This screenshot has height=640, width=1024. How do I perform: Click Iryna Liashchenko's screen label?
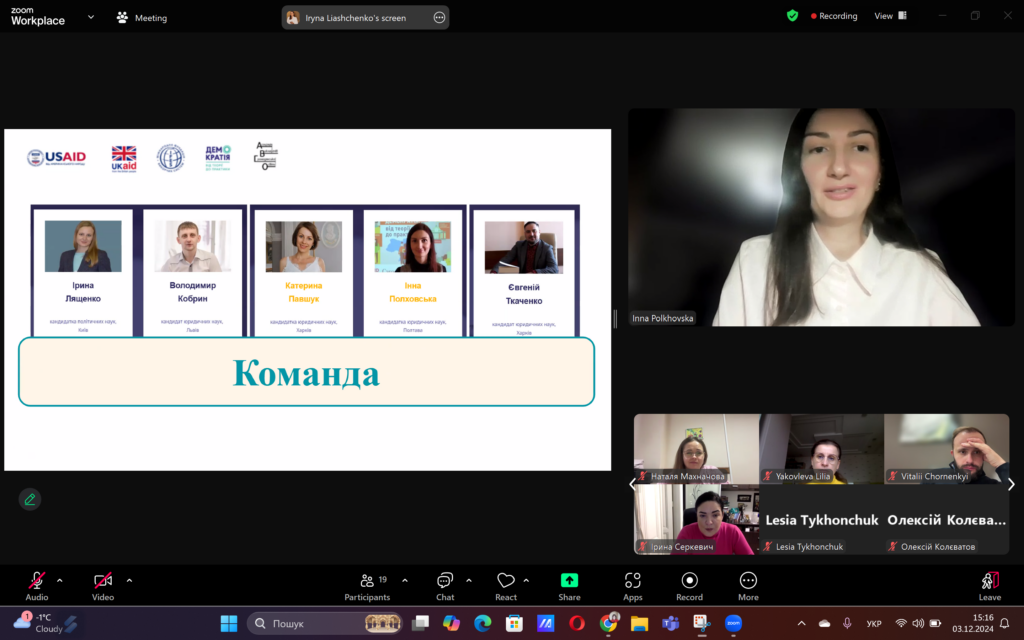[x=356, y=18]
